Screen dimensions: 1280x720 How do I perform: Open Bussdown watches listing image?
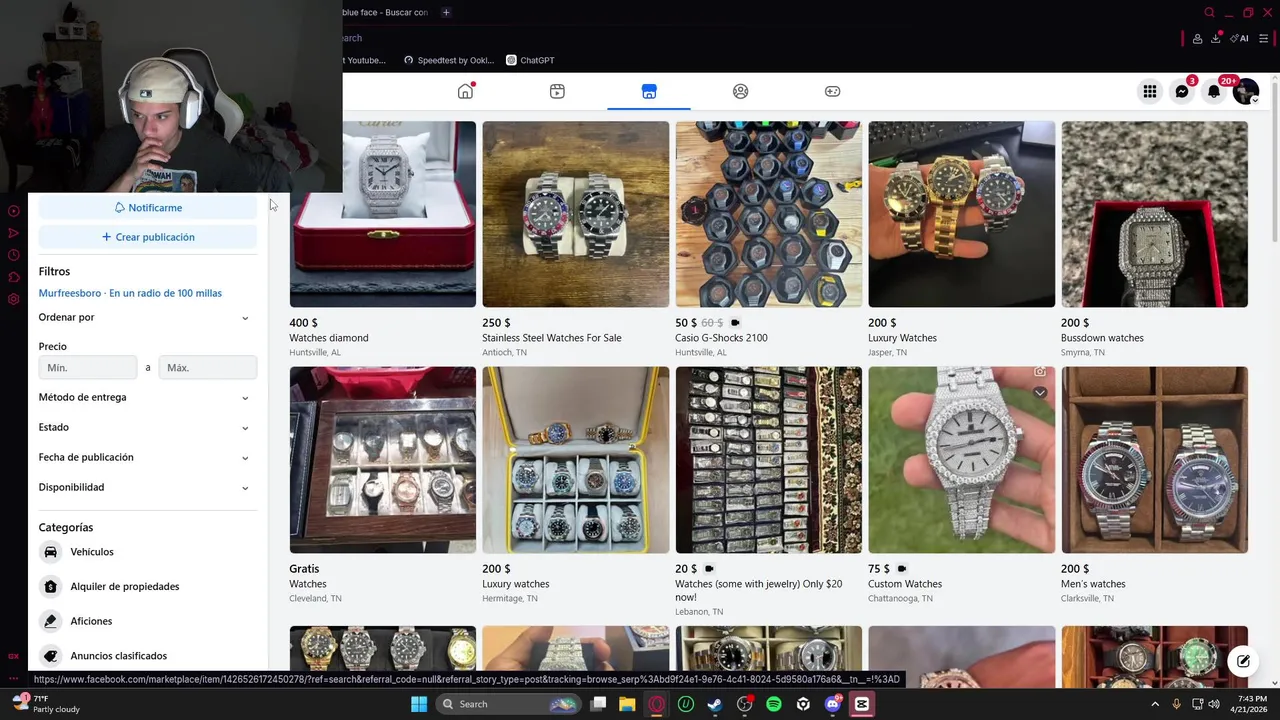tap(1154, 214)
